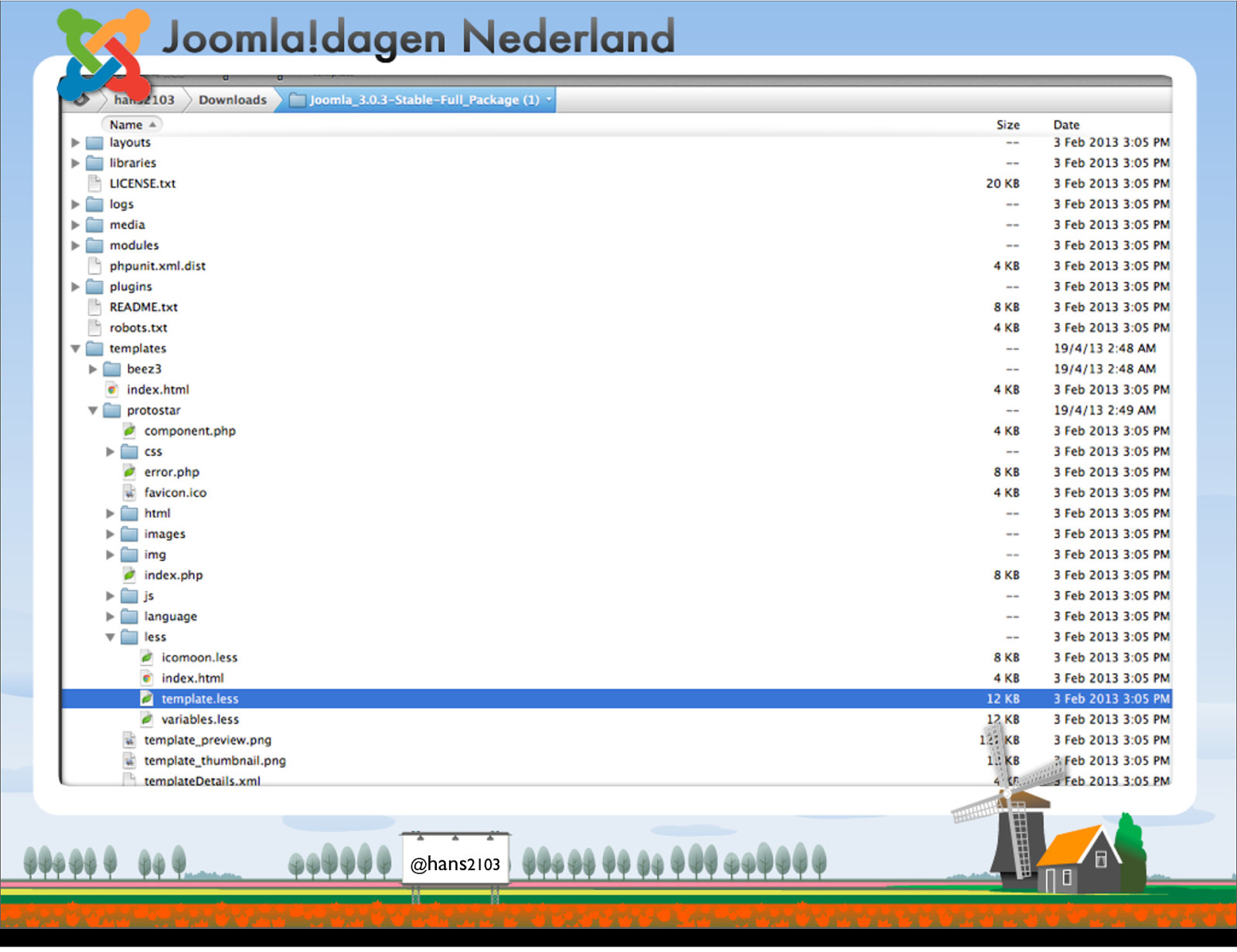Click the layouts folder icon

click(x=94, y=143)
